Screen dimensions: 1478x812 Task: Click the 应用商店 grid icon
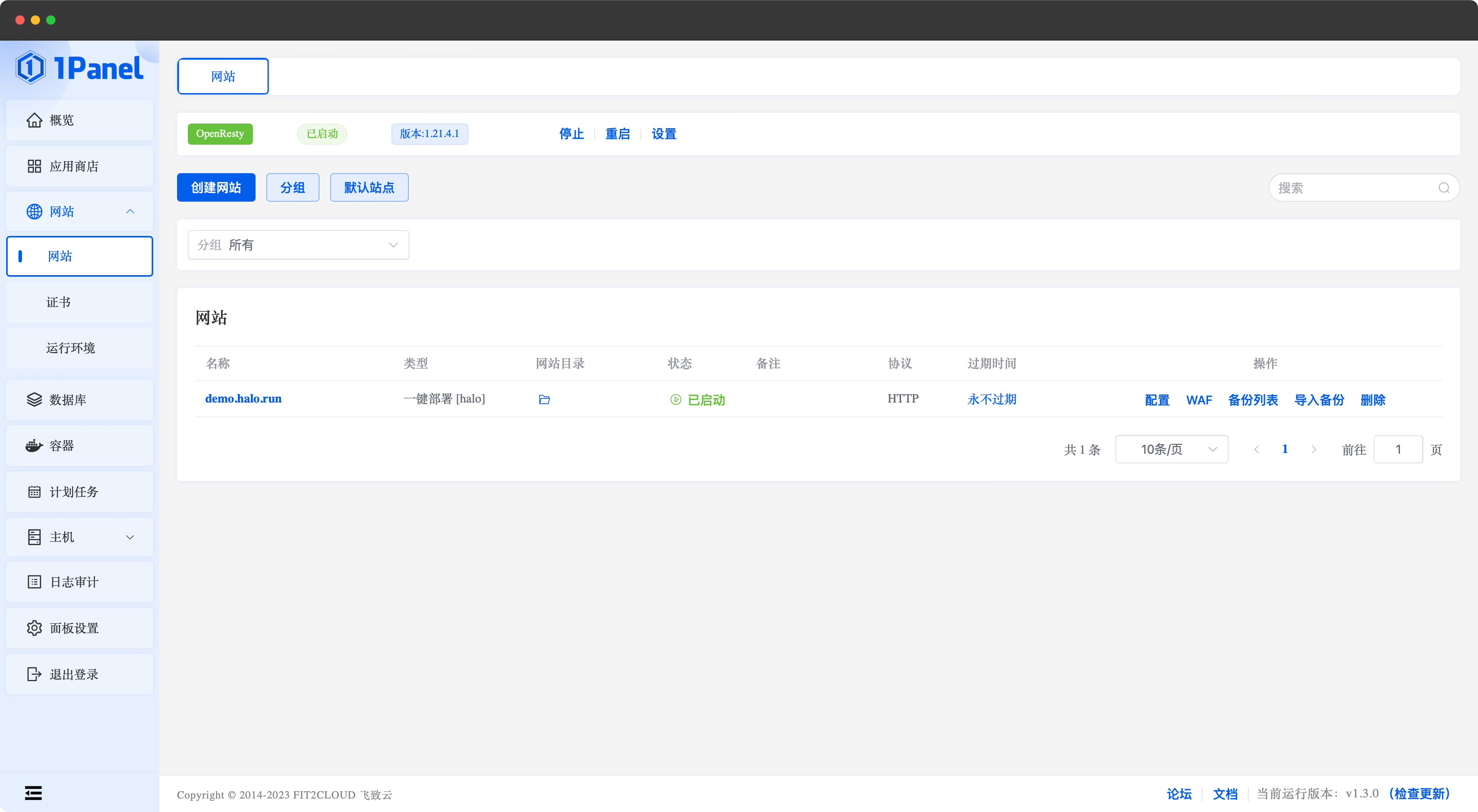[34, 166]
